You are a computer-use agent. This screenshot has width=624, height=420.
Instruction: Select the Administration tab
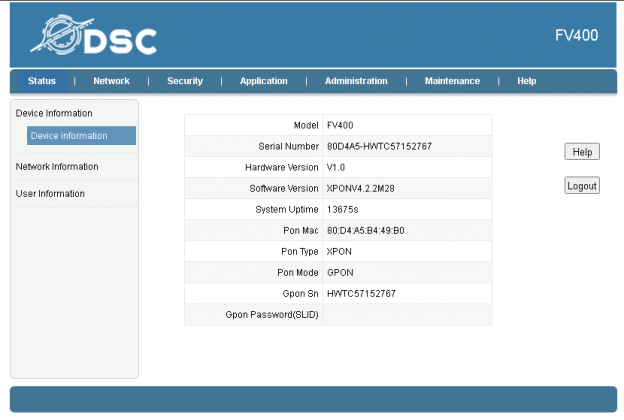[x=356, y=81]
